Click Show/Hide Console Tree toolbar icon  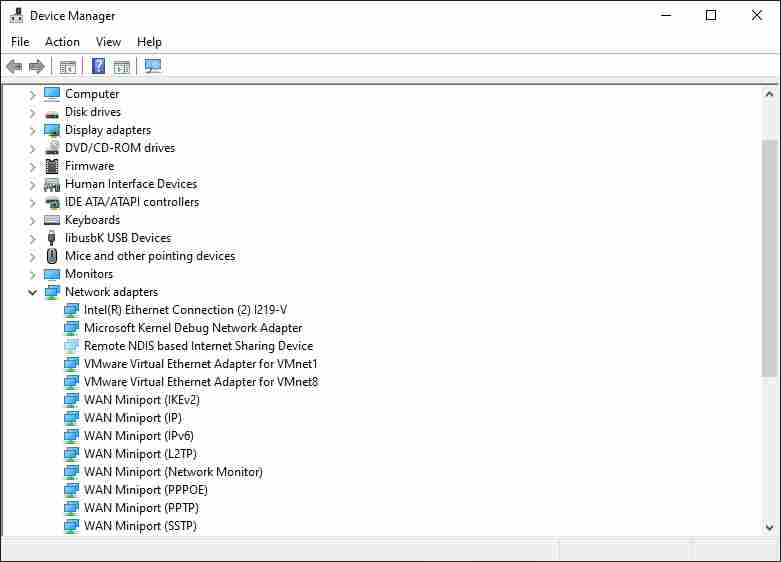[67, 67]
